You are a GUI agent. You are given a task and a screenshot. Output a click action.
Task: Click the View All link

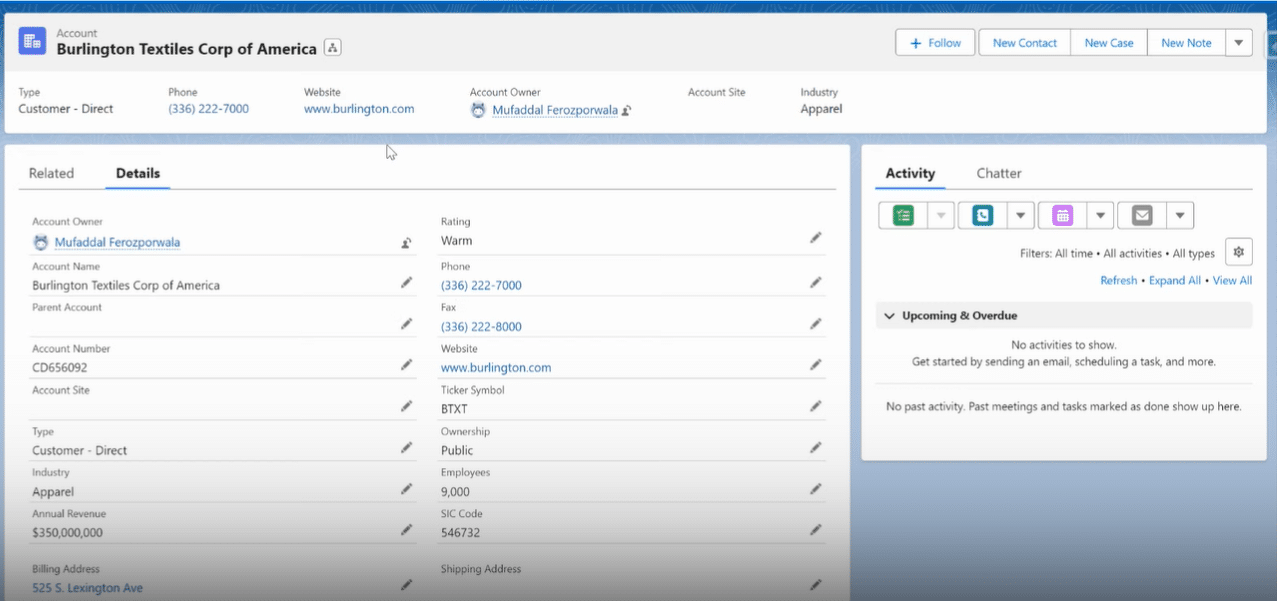1232,281
